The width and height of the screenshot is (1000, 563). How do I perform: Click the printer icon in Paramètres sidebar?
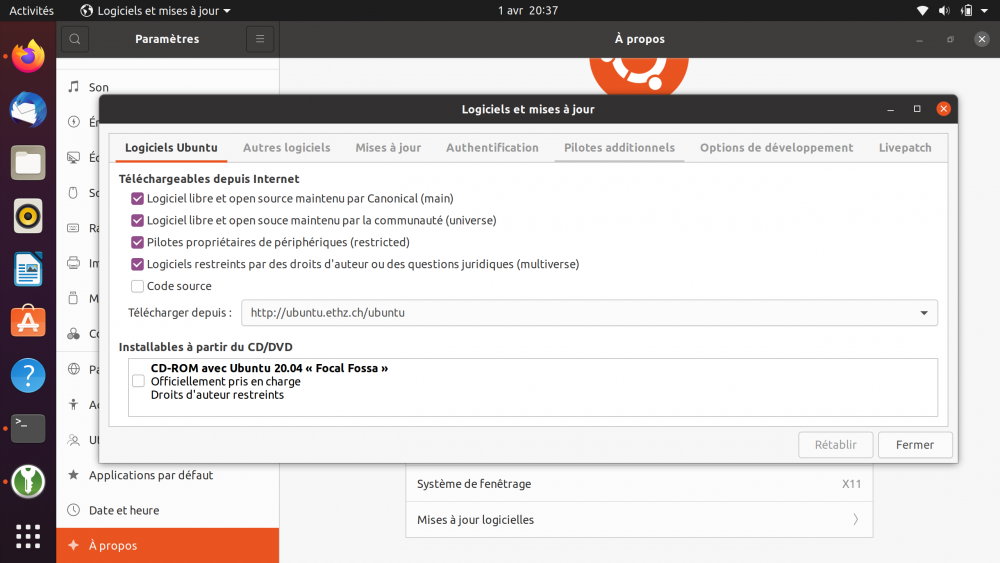click(x=74, y=263)
